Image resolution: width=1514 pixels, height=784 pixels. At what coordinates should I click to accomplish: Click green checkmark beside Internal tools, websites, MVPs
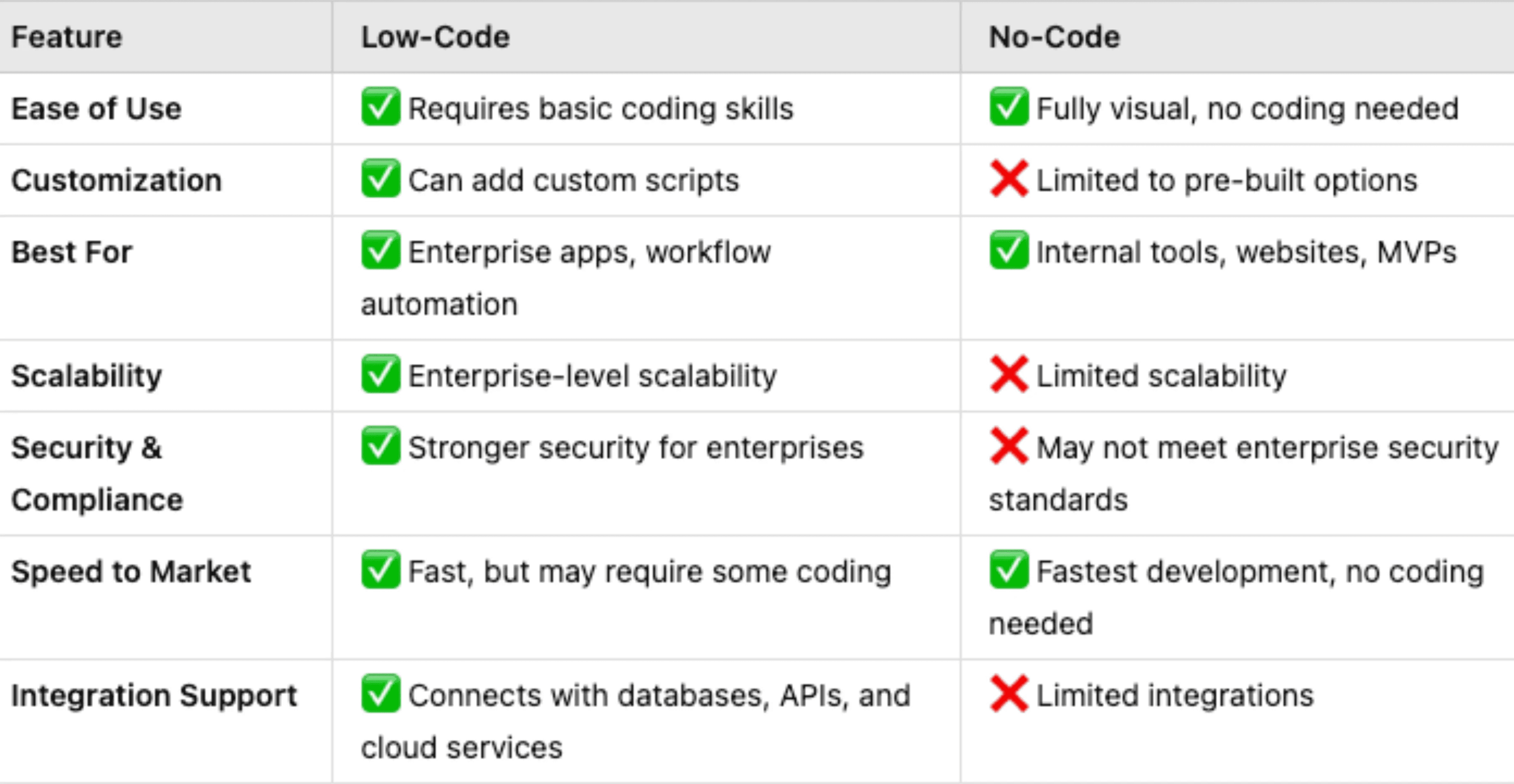tap(1009, 250)
